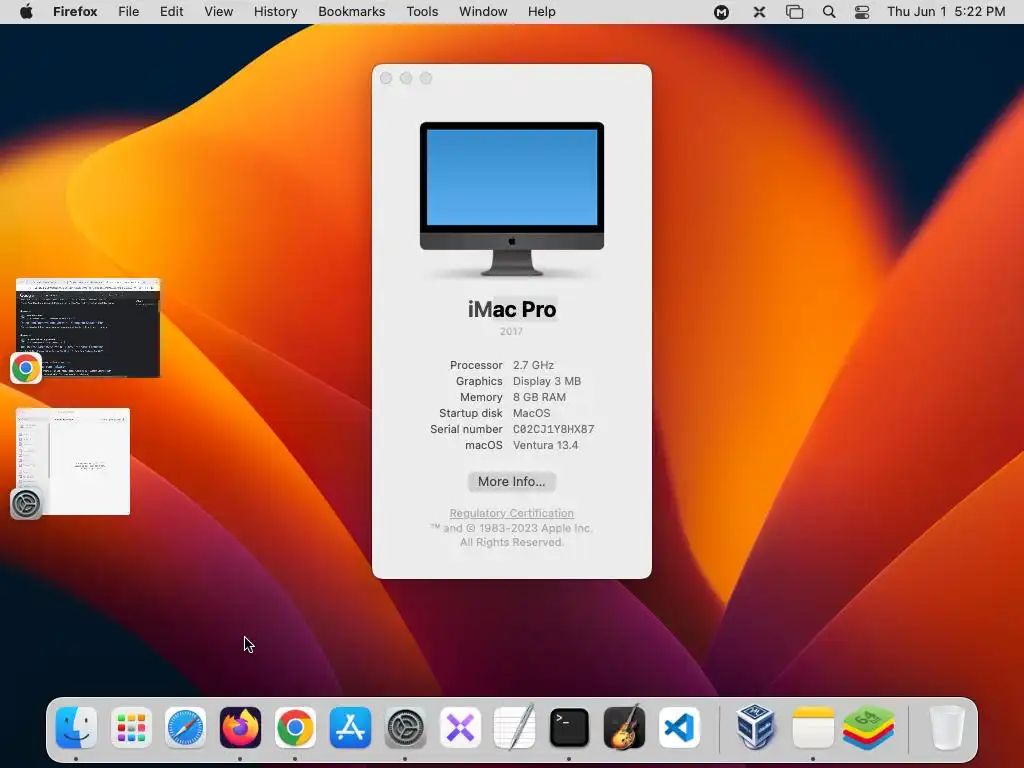Open Finder from the dock

[x=76, y=727]
